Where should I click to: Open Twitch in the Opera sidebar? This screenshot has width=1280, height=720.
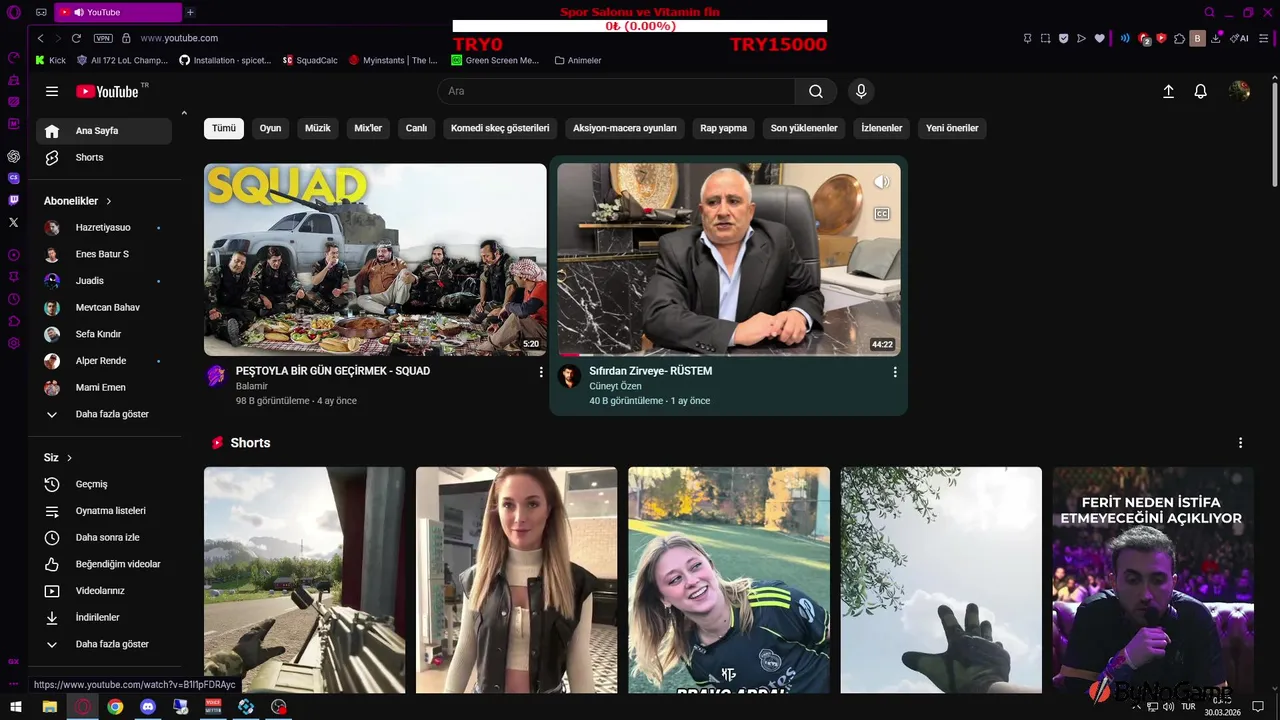tap(13, 200)
